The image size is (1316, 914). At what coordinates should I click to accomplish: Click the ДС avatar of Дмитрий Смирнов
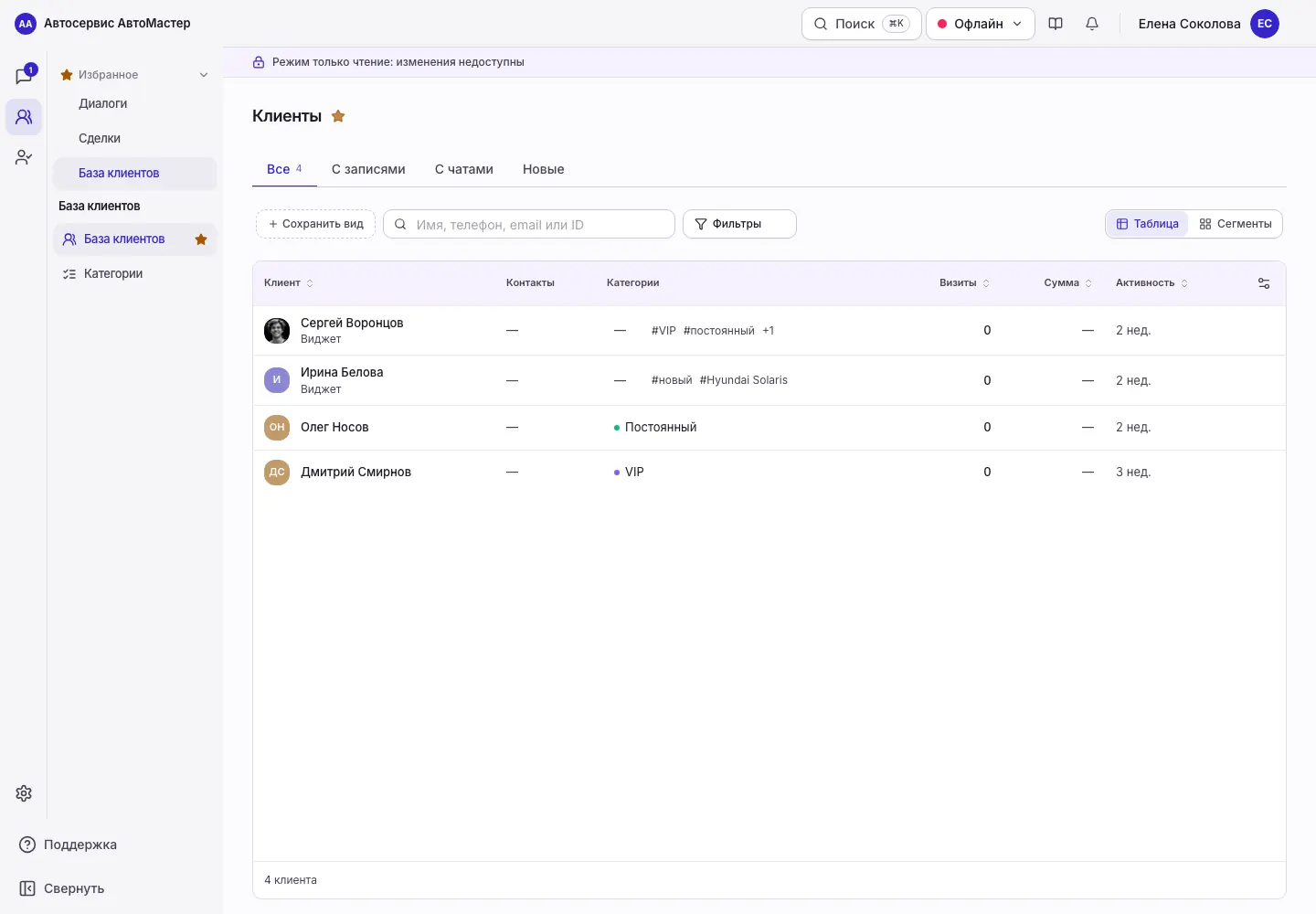click(277, 473)
